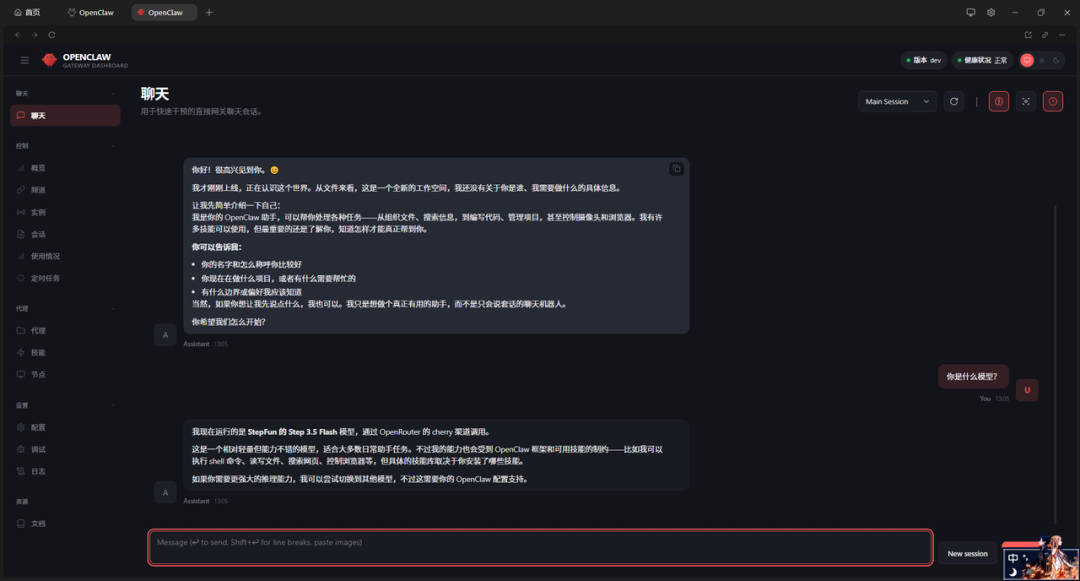Viewport: 1080px width, 581px height.
Task: Open the 概览 overview panel from the sidebar
Action: [x=40, y=167]
